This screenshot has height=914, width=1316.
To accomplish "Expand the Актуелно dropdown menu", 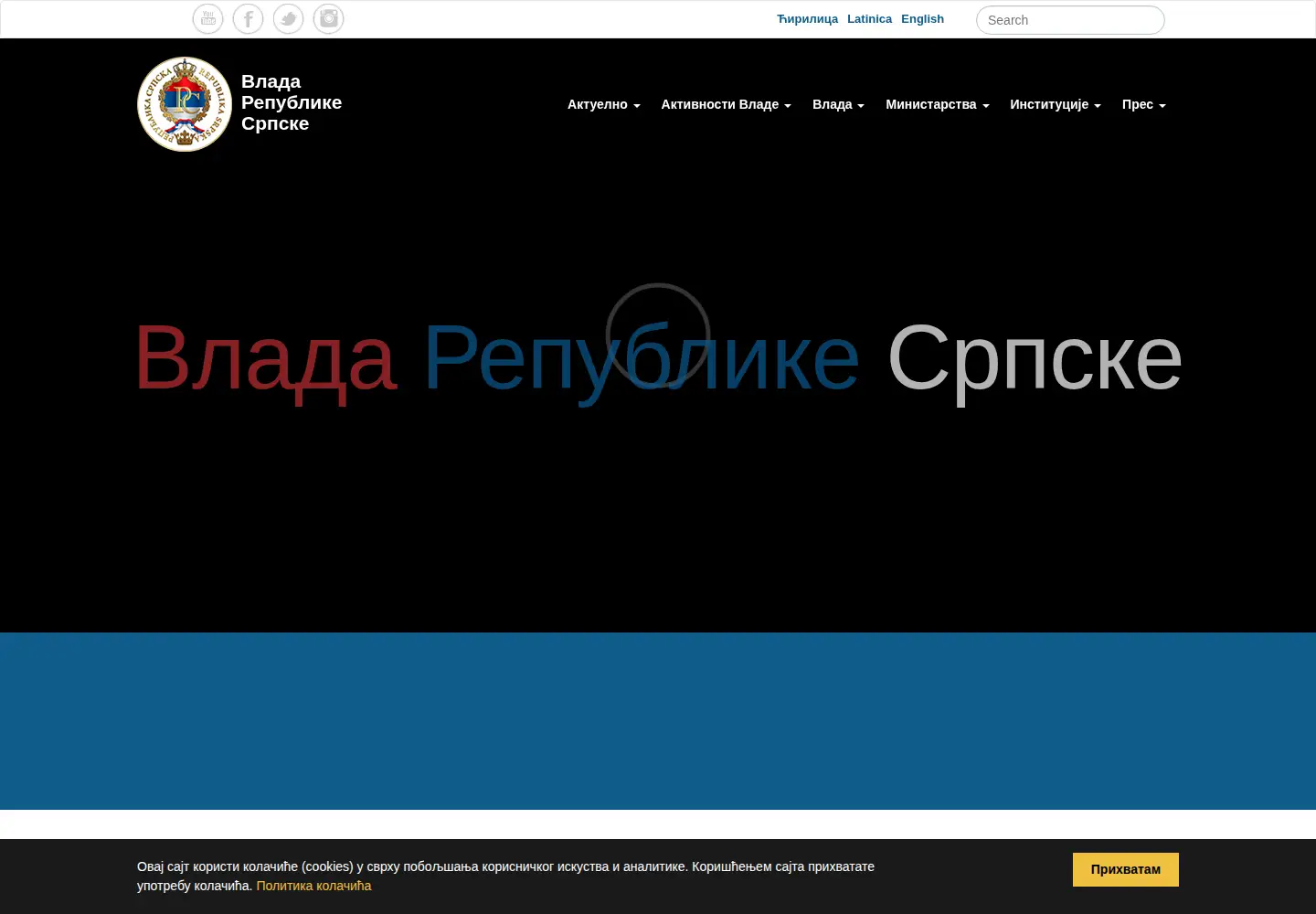I will click(604, 104).
